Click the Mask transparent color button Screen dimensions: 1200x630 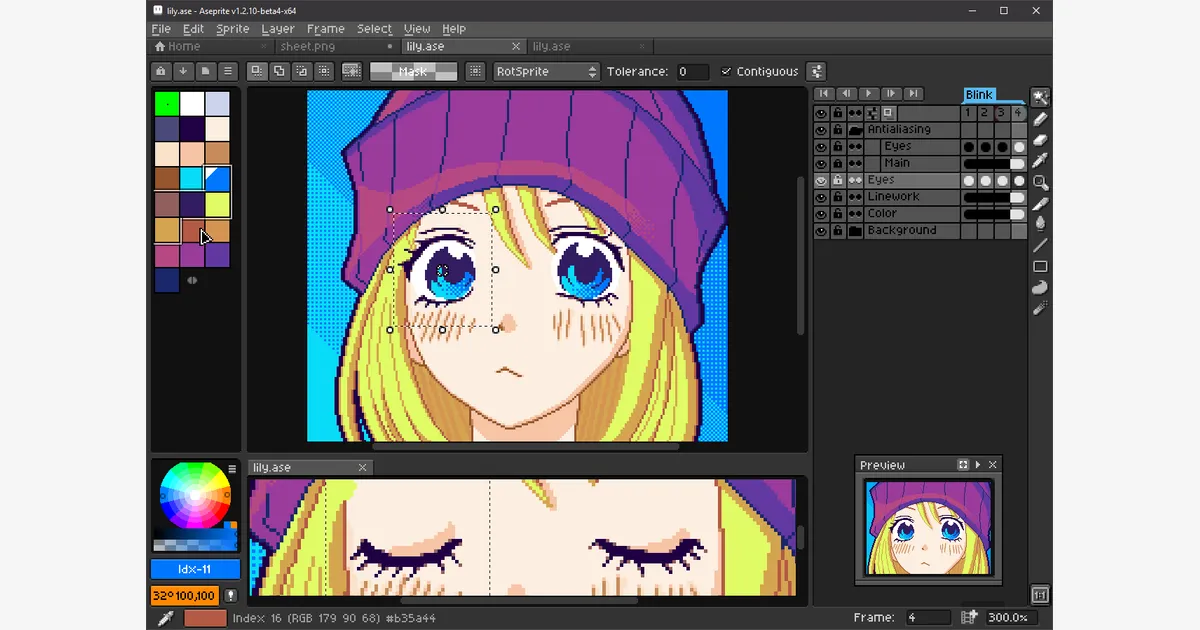pos(413,72)
